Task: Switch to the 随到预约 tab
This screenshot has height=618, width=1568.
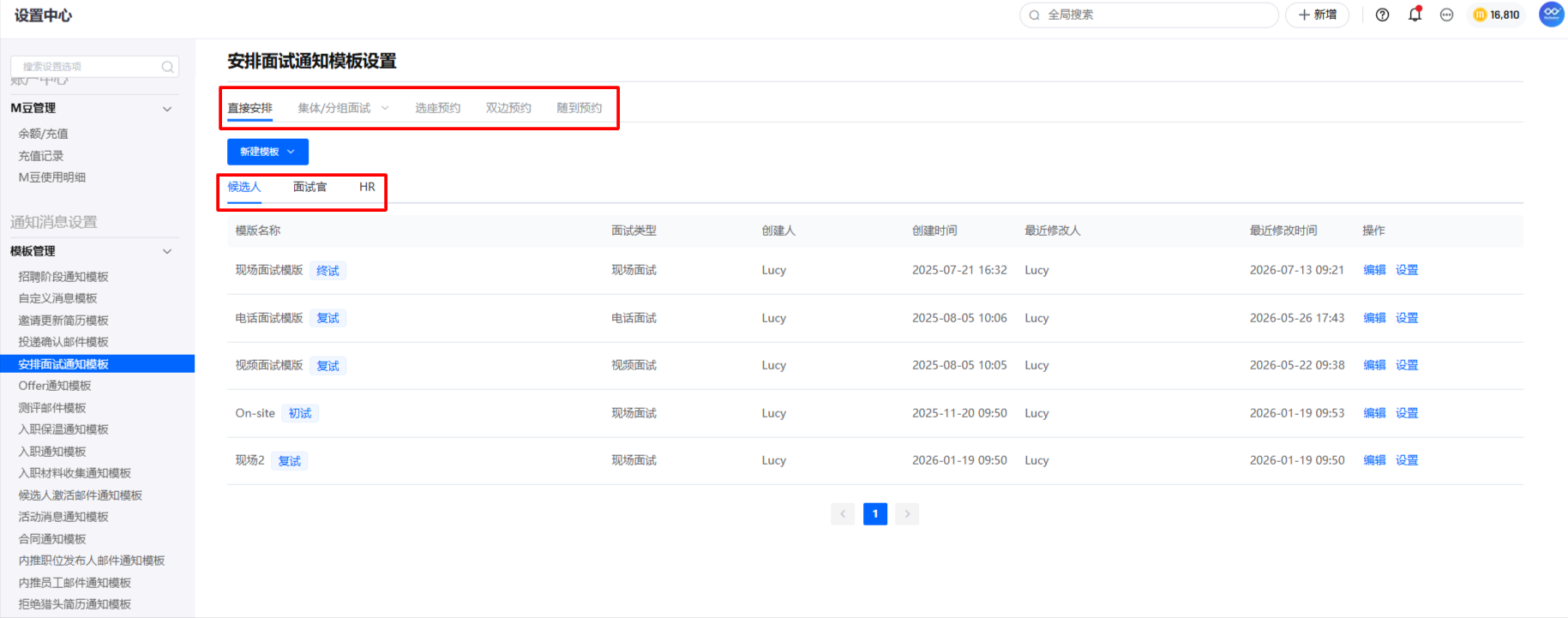Action: (579, 108)
